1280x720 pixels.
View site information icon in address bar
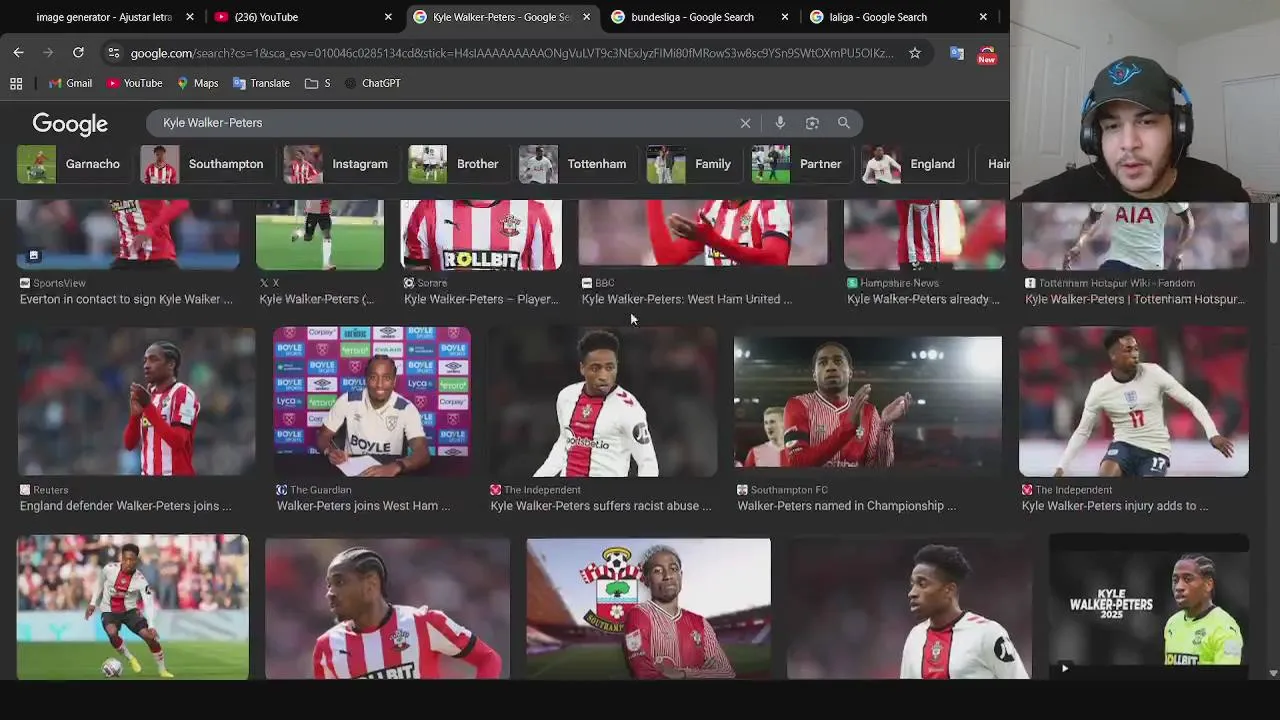coord(113,53)
